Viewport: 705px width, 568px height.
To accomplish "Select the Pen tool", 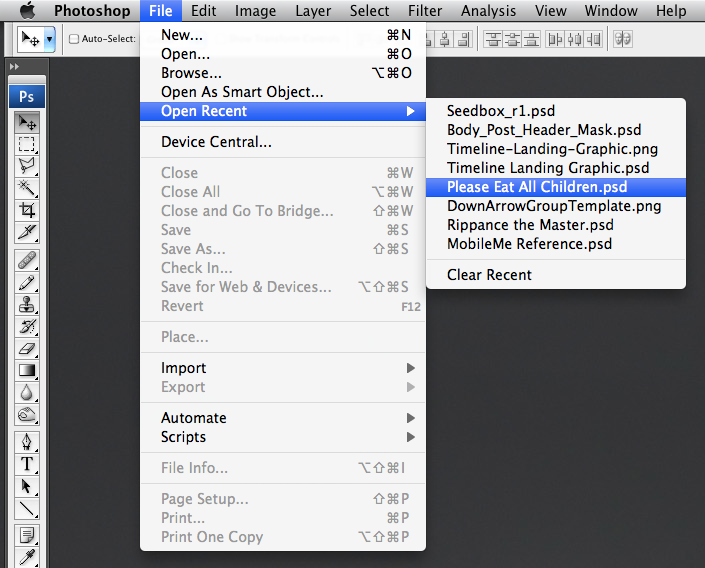I will click(x=27, y=442).
